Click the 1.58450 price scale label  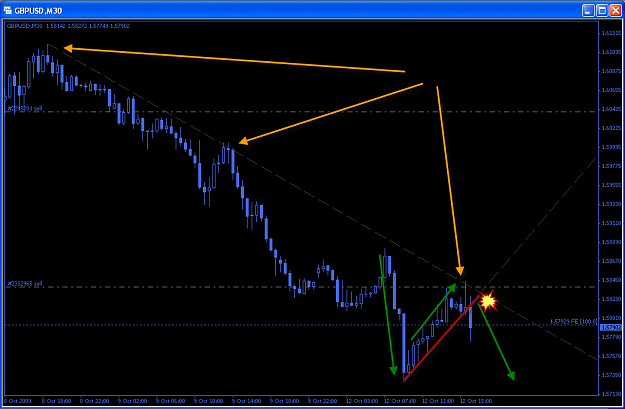tap(611, 280)
